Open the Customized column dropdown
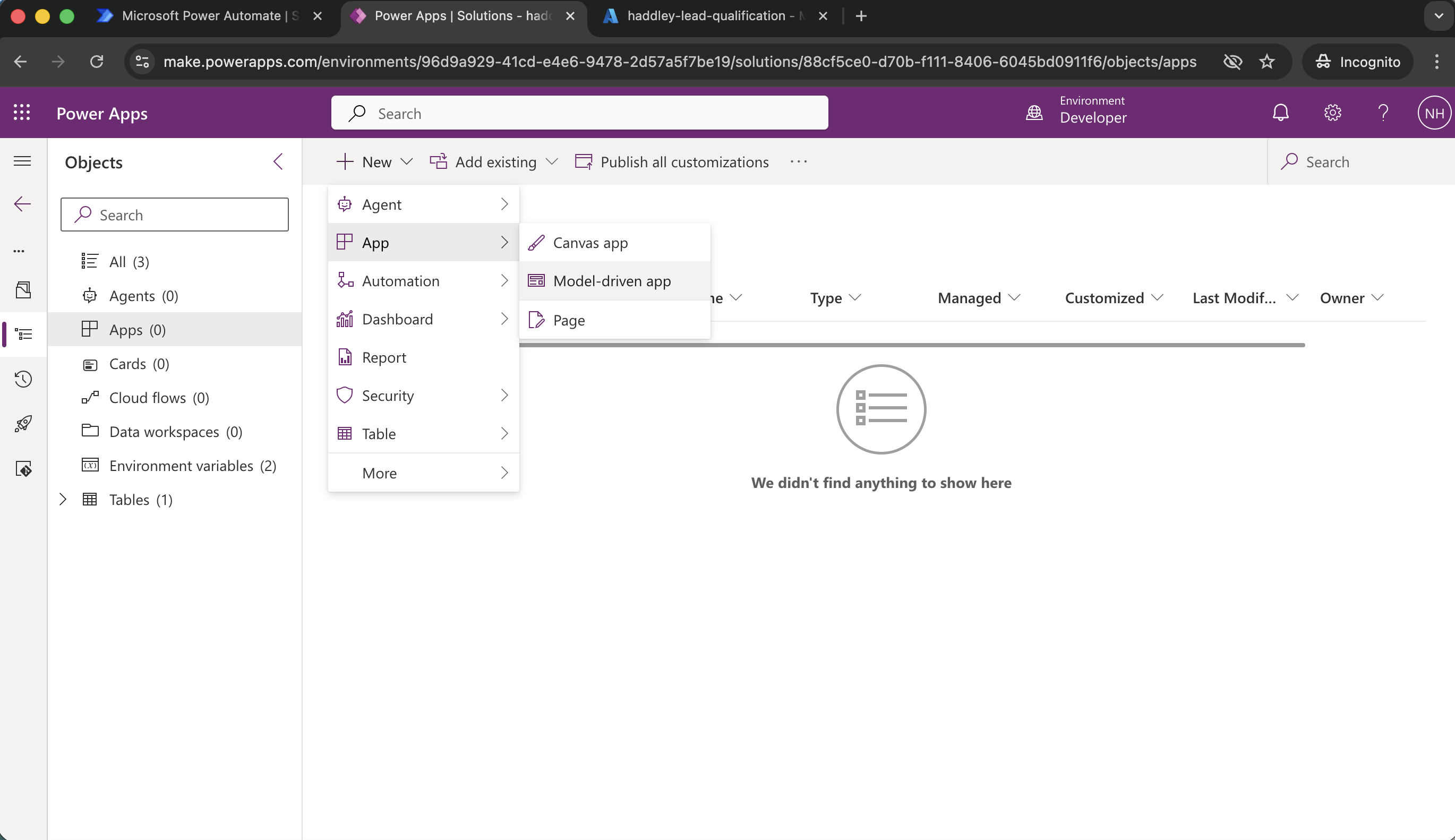The width and height of the screenshot is (1455, 840). (x=1114, y=298)
